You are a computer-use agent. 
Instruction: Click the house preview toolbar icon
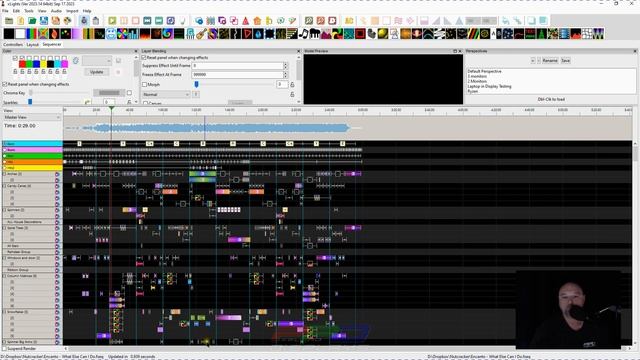pos(257,21)
